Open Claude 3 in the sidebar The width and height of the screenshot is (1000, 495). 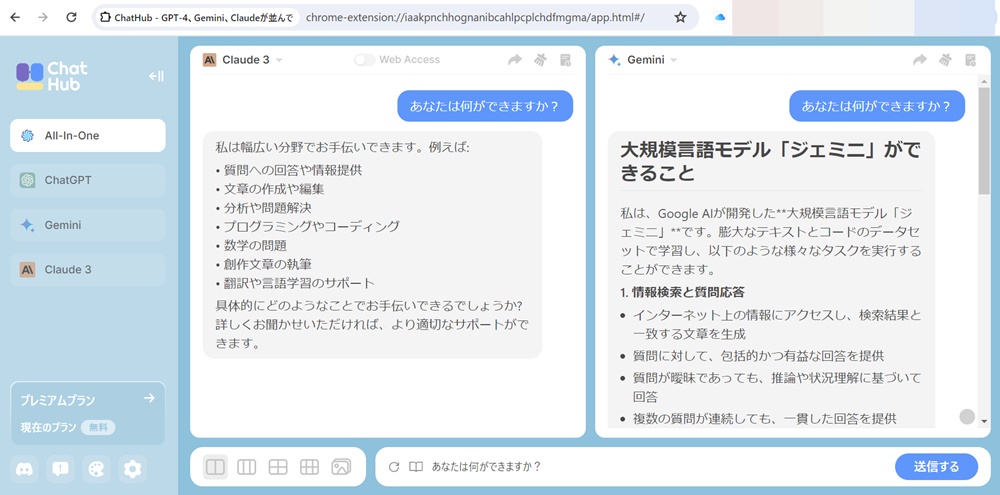coord(88,269)
